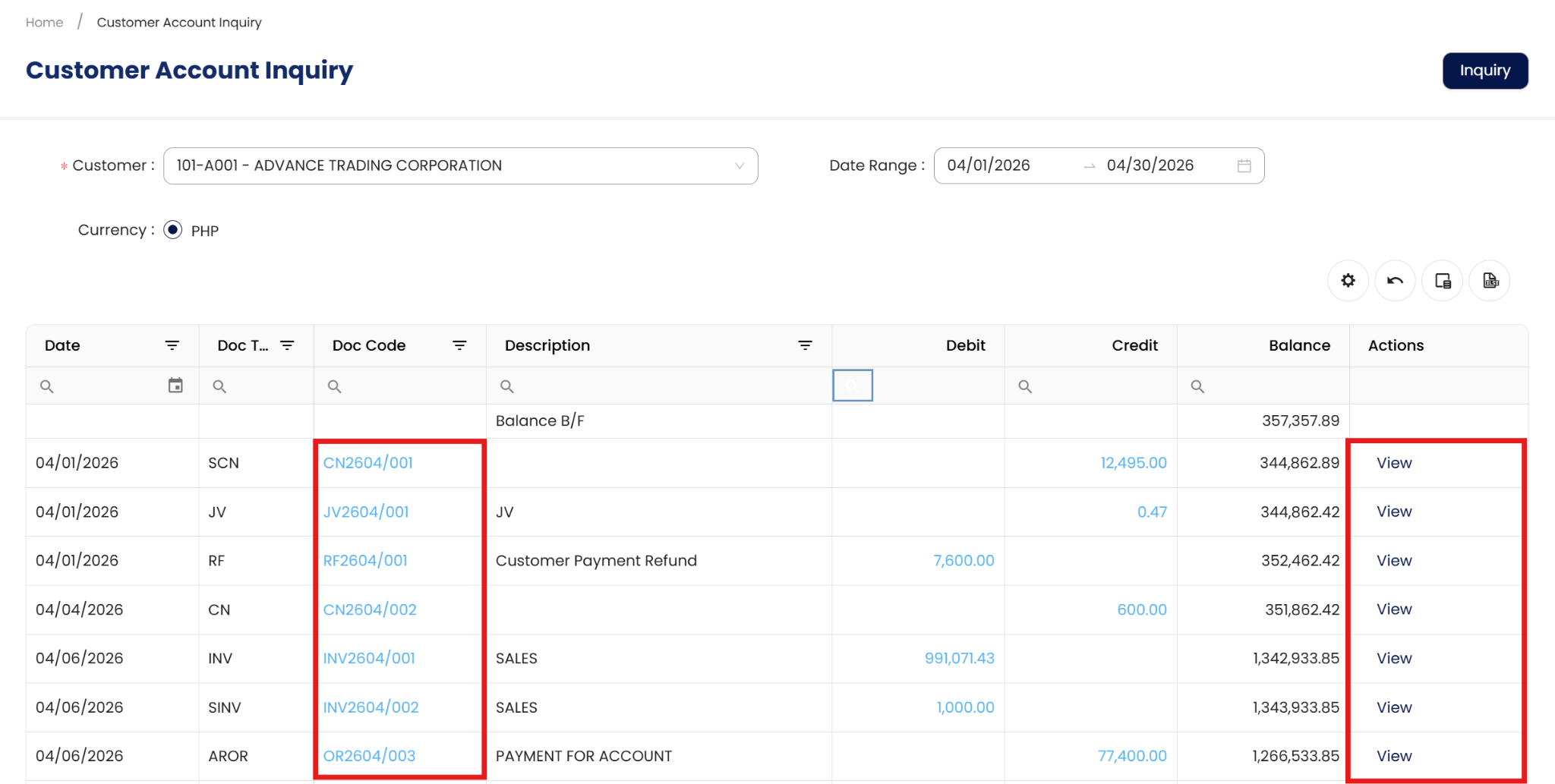Image resolution: width=1555 pixels, height=784 pixels.
Task: Open document CN2604/001
Action: coord(368,463)
